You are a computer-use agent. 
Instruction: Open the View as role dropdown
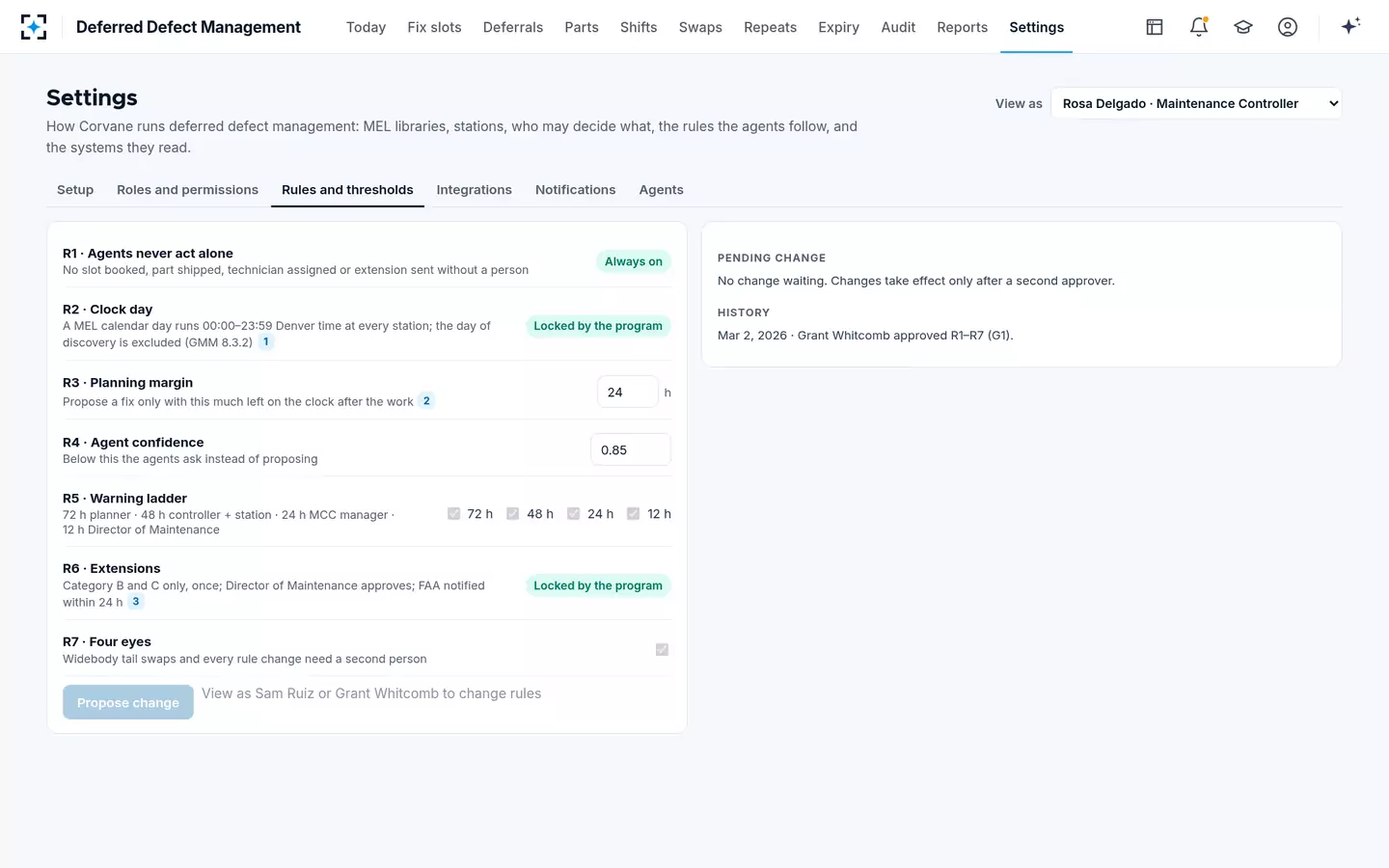click(1196, 103)
